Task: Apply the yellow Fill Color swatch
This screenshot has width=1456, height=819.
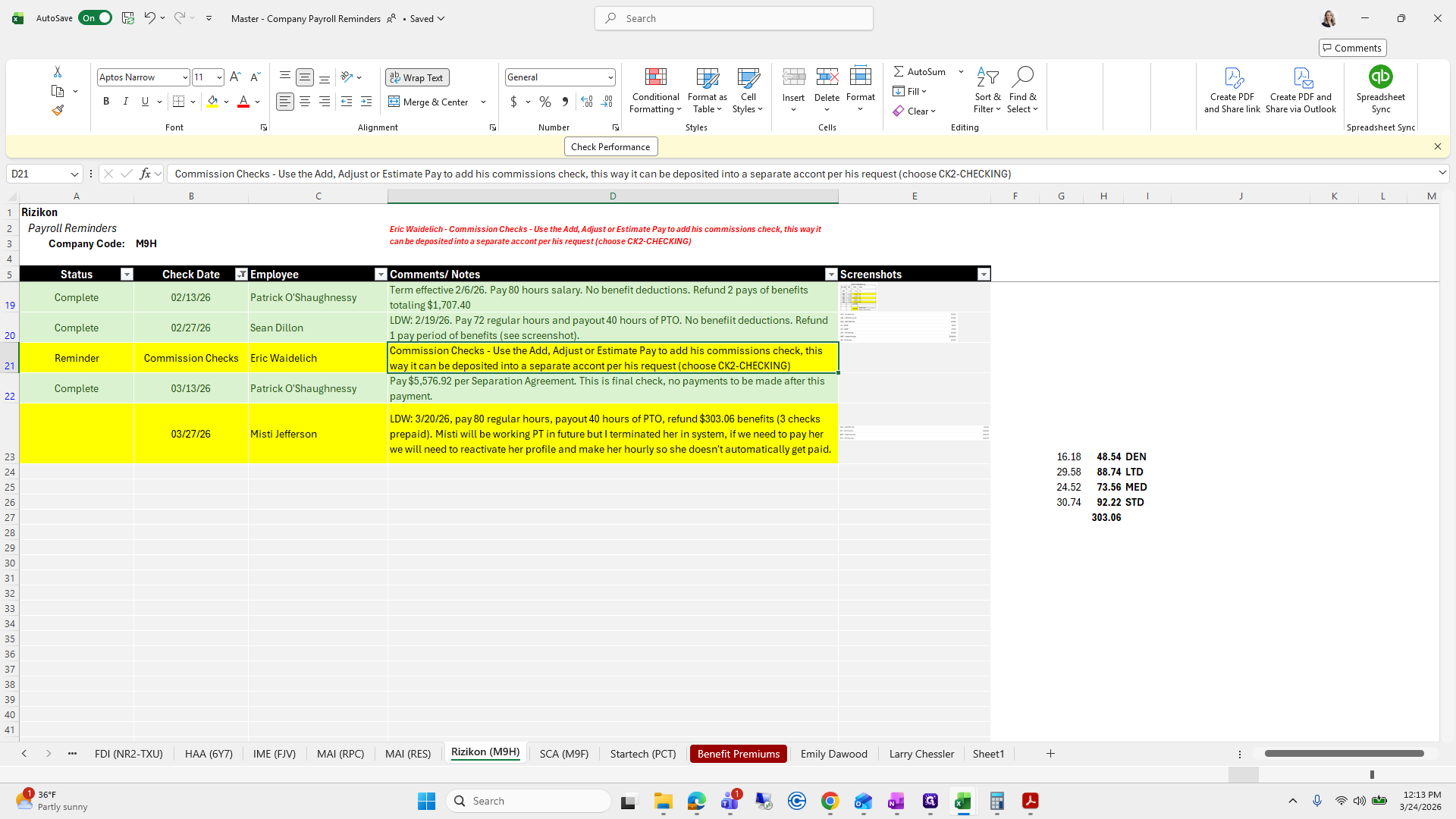Action: click(212, 102)
